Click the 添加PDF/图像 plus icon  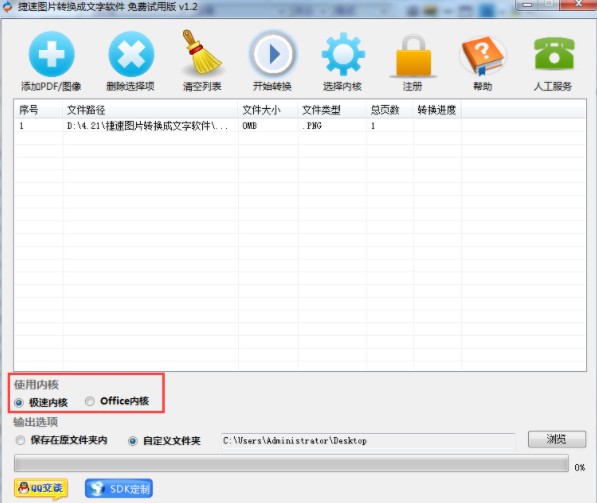pos(51,54)
